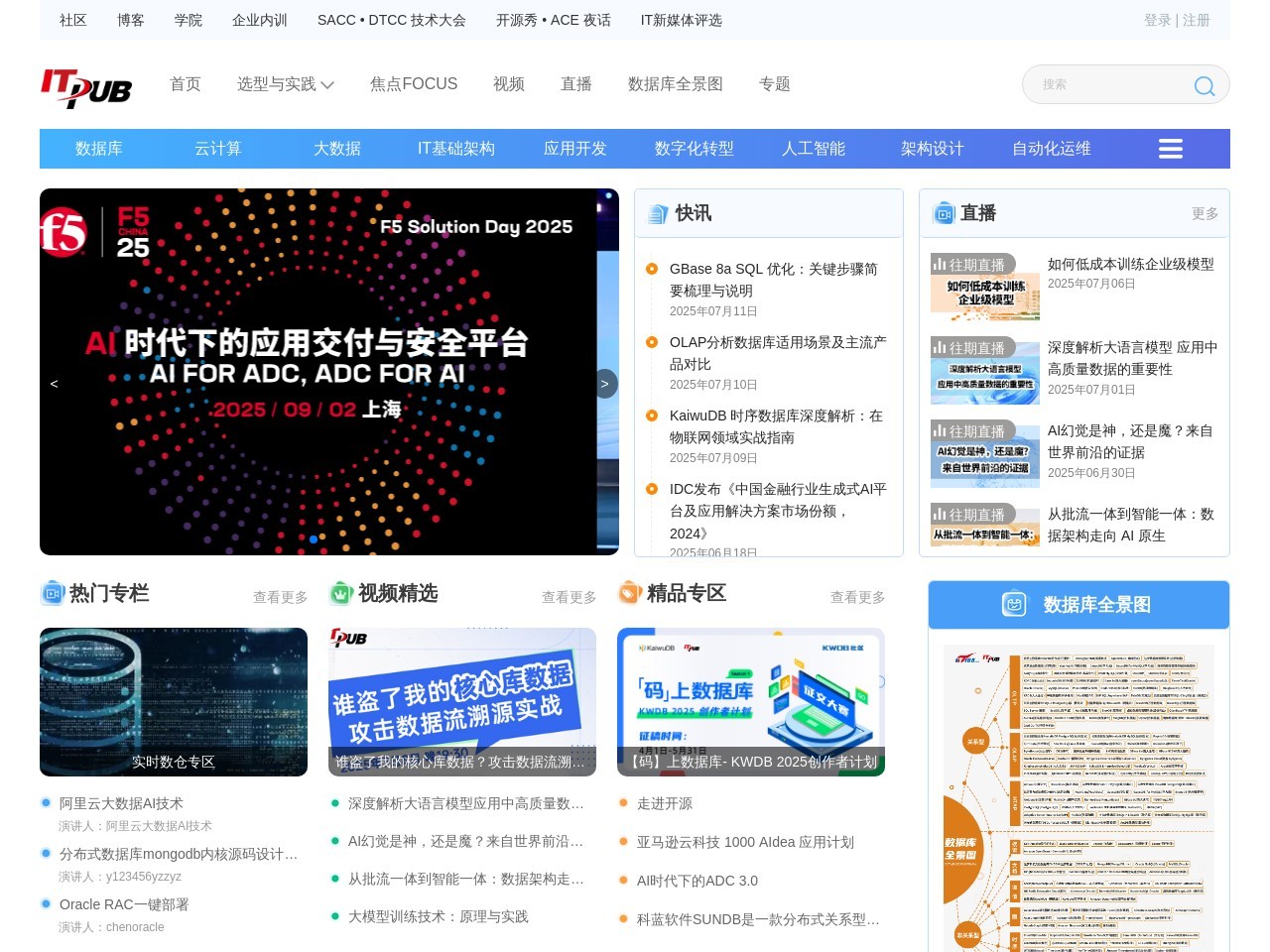
Task: Click 社区 in the top bar
Action: (x=73, y=20)
